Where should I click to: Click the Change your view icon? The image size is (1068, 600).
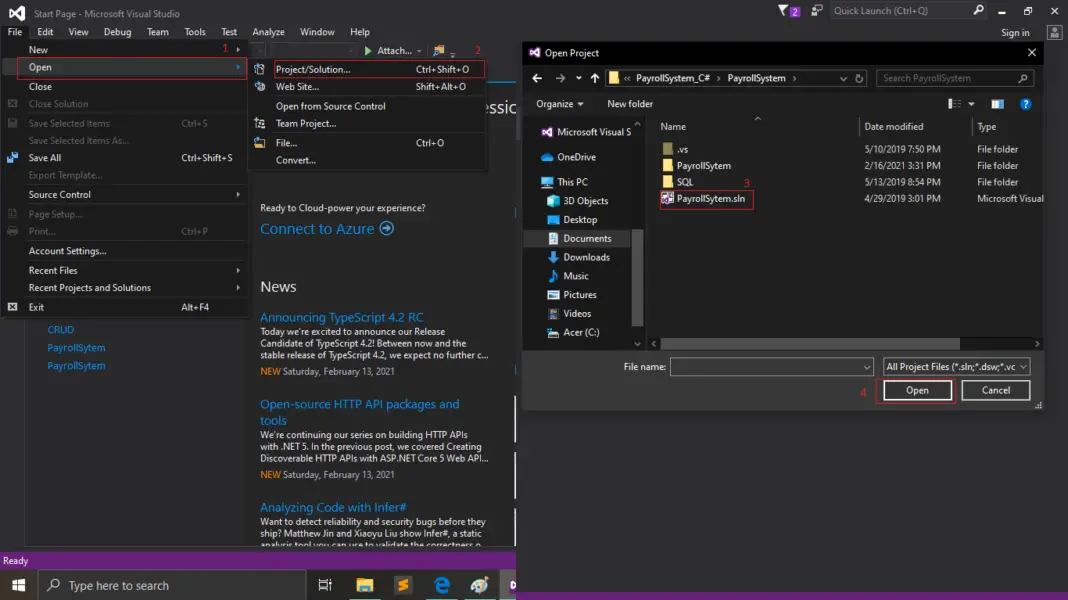954,104
